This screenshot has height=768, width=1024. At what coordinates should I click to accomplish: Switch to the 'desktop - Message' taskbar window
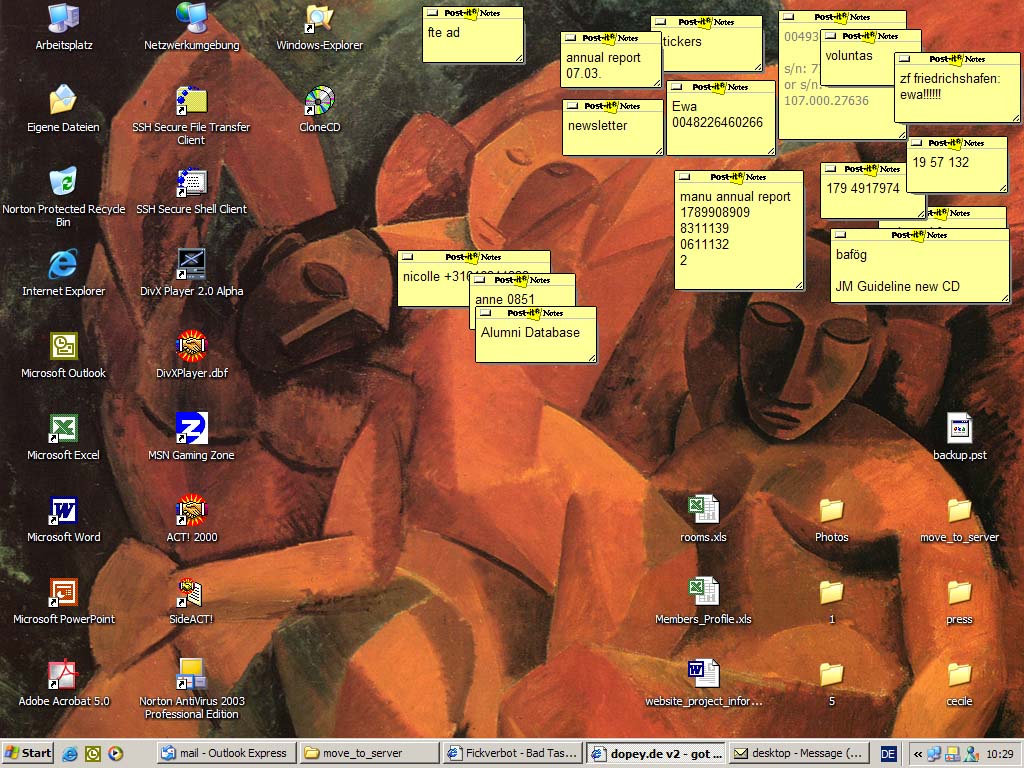click(798, 753)
